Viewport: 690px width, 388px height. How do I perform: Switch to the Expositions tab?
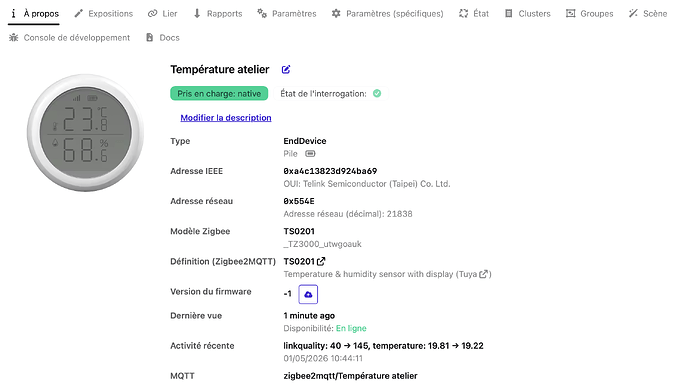[103, 14]
